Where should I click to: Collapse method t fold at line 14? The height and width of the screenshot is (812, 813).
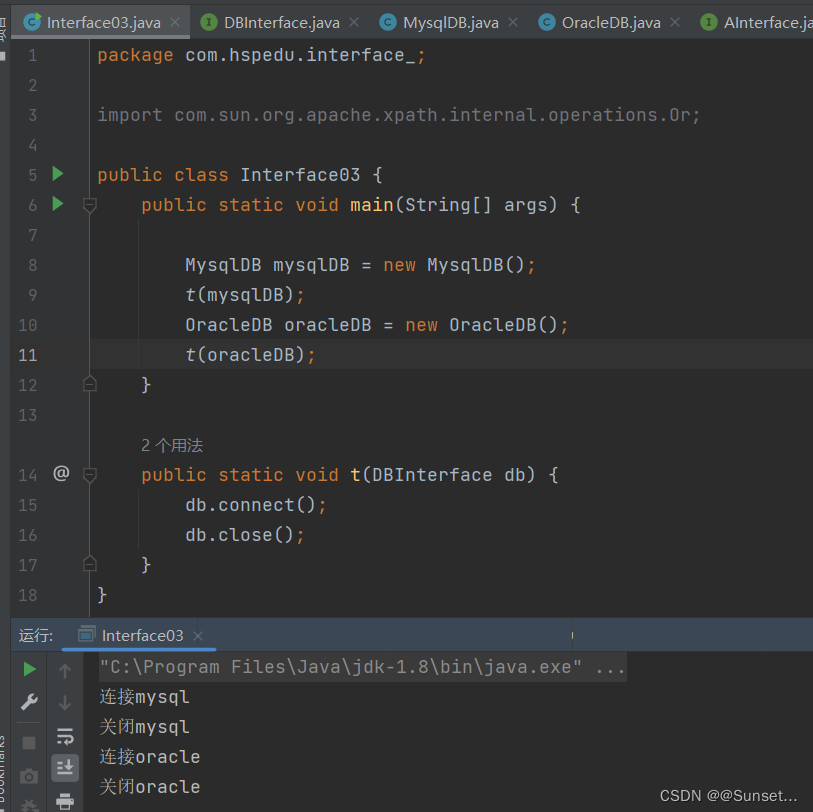(x=90, y=474)
